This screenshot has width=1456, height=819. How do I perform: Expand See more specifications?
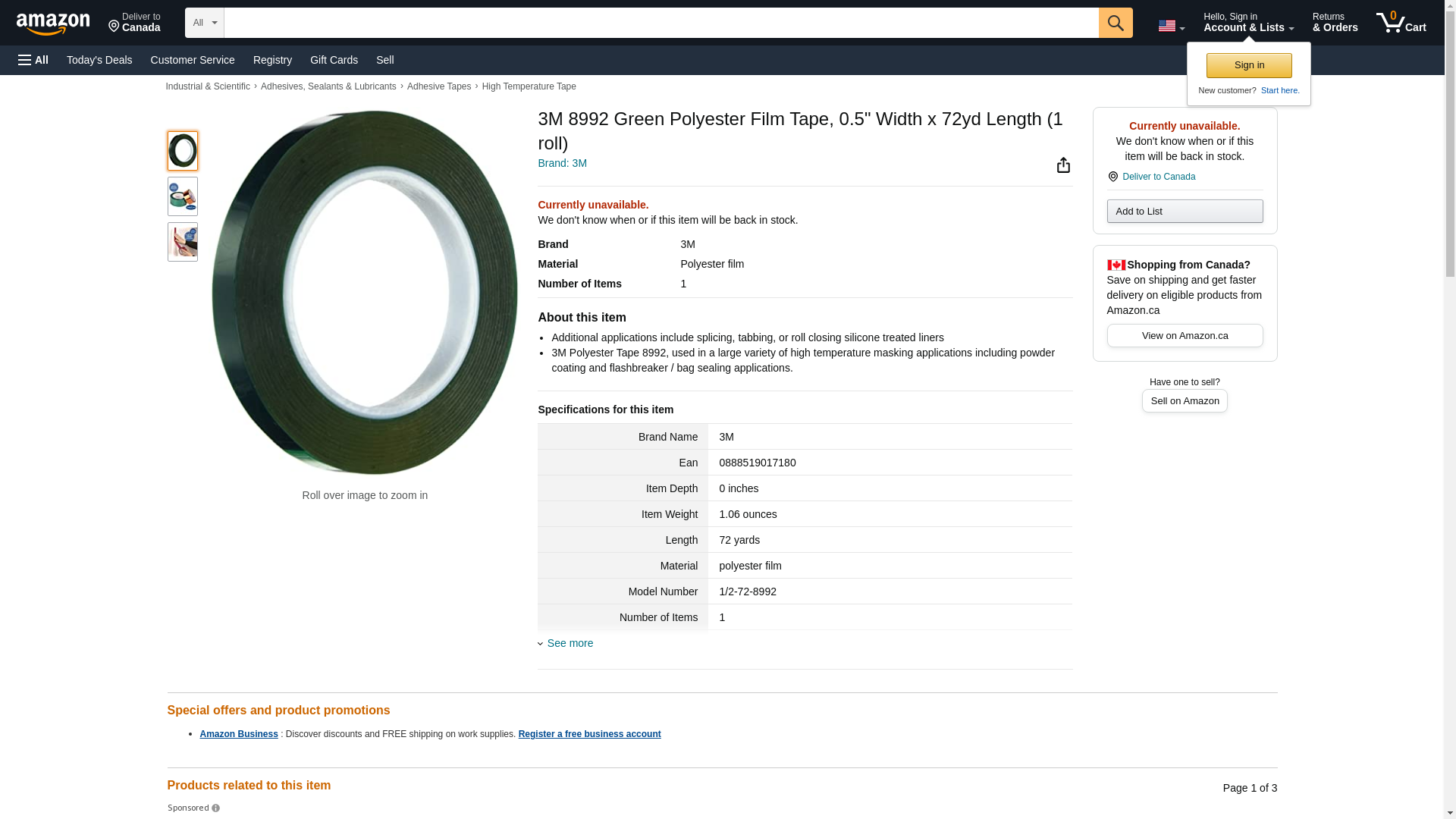click(570, 643)
